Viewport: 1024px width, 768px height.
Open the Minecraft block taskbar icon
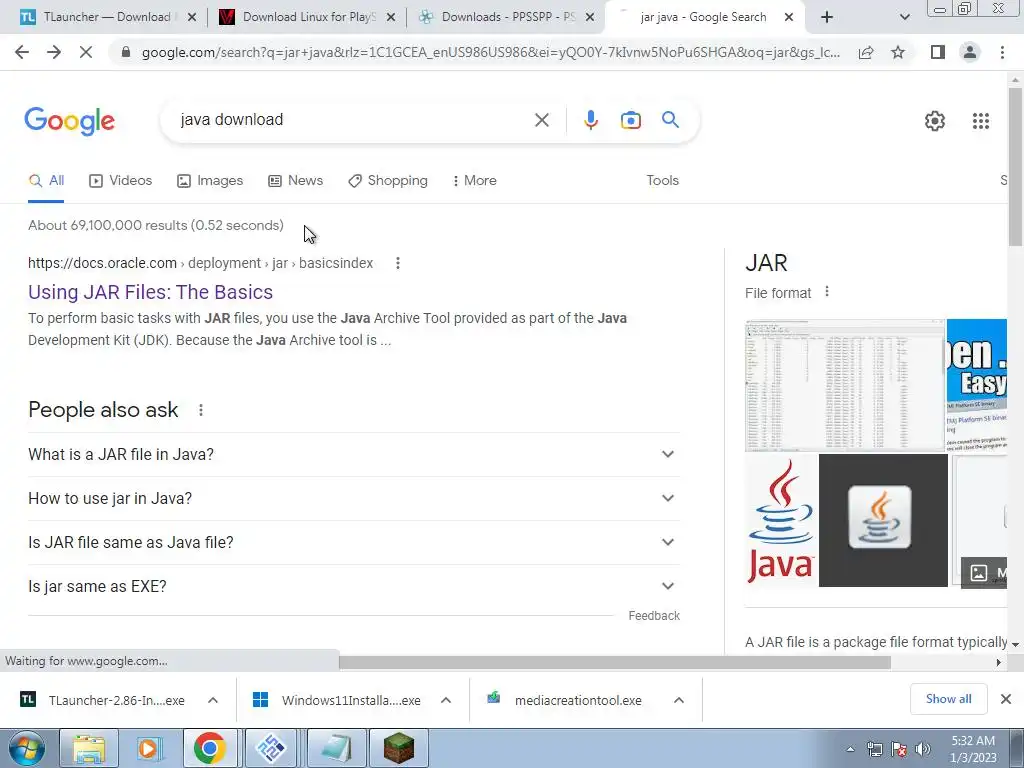(399, 748)
